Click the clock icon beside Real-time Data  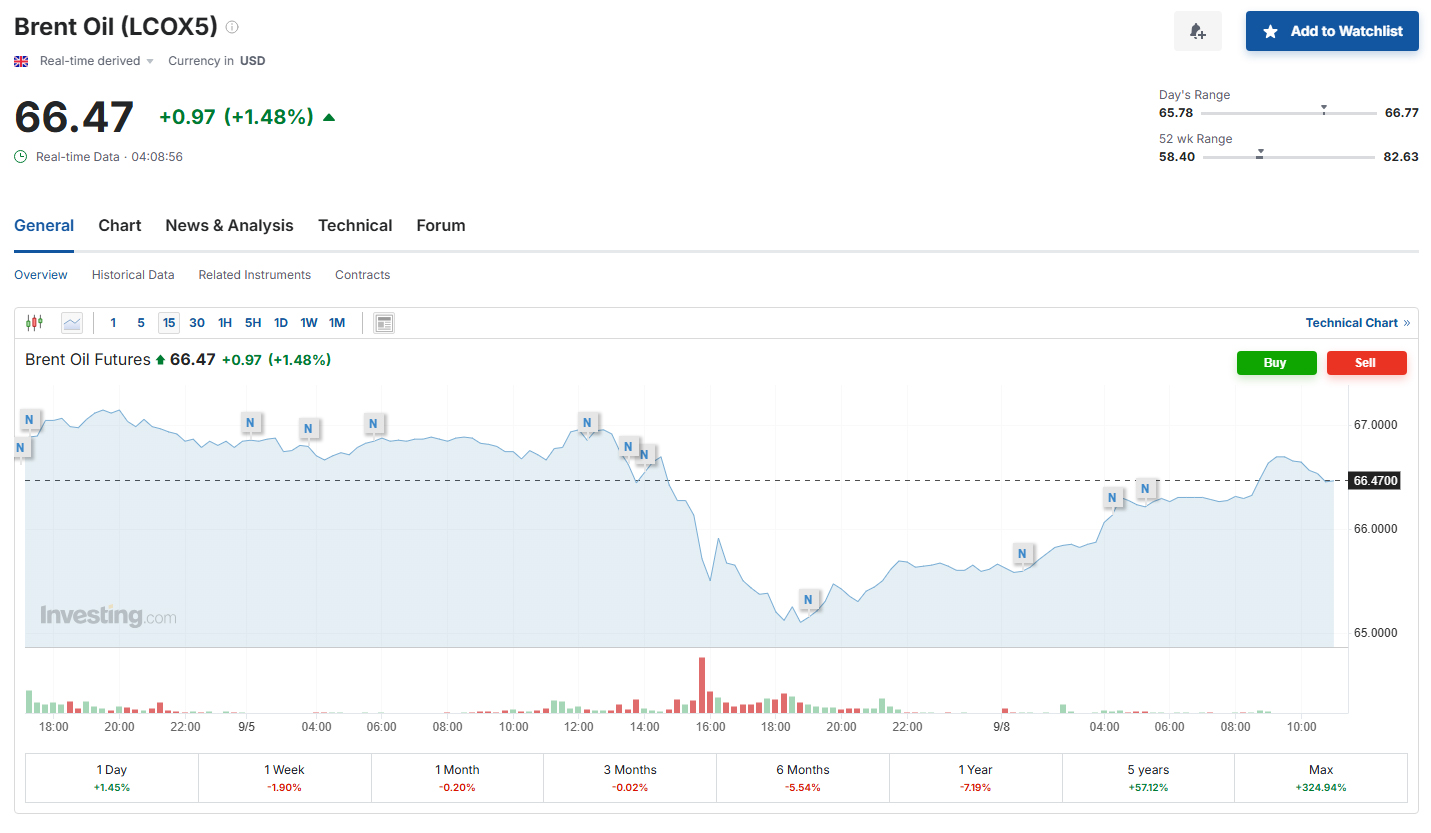[21, 157]
